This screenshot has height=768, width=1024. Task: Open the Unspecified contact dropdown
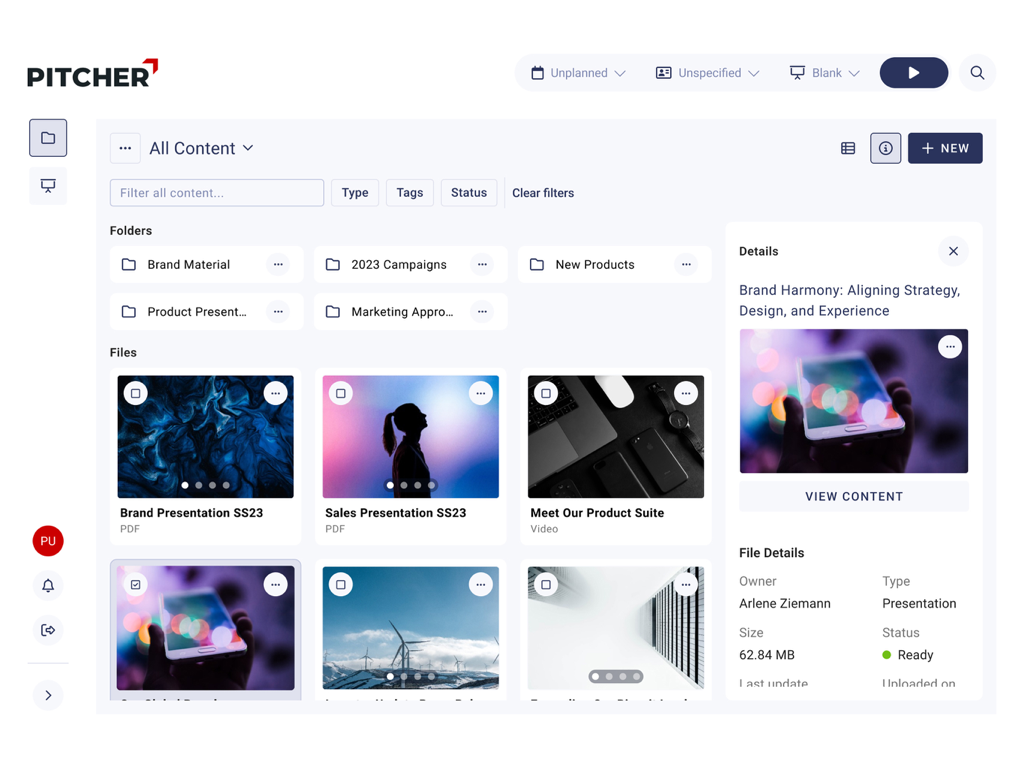click(x=707, y=72)
